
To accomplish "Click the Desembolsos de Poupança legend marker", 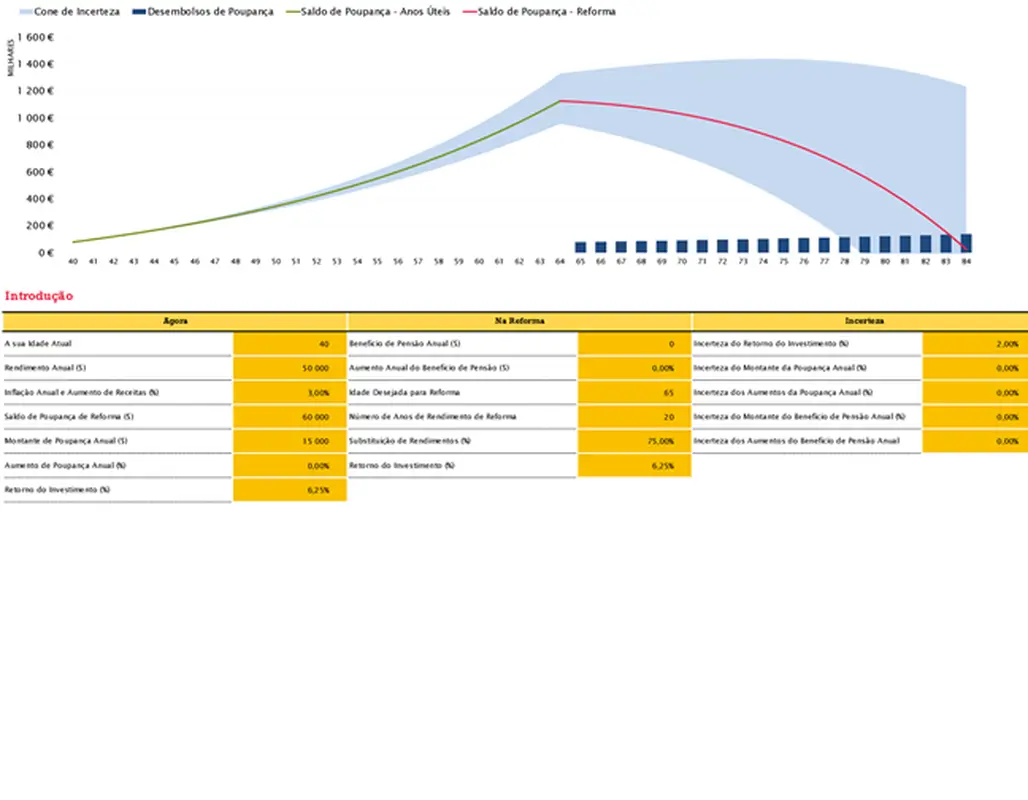I will click(x=139, y=12).
